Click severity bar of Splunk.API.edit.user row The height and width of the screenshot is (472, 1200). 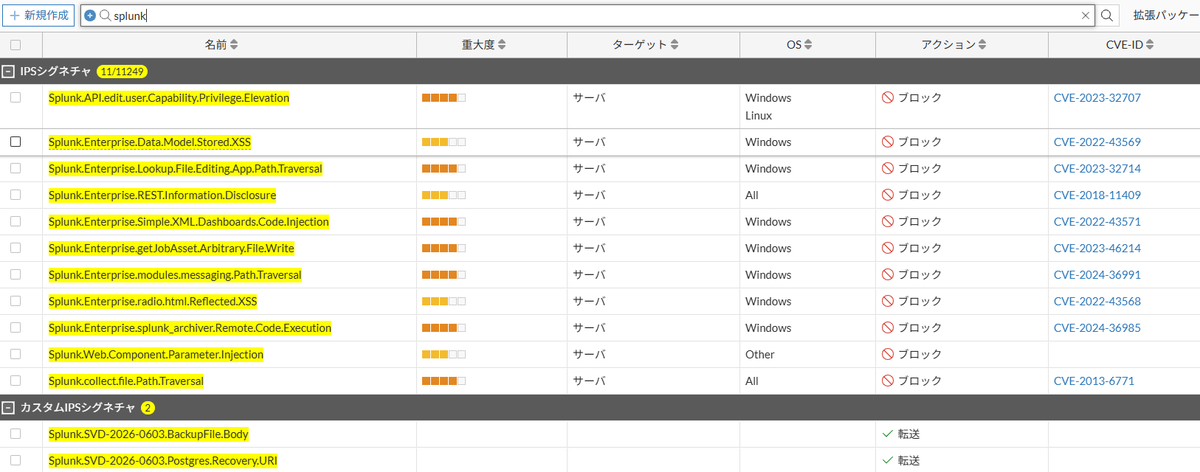(x=444, y=98)
